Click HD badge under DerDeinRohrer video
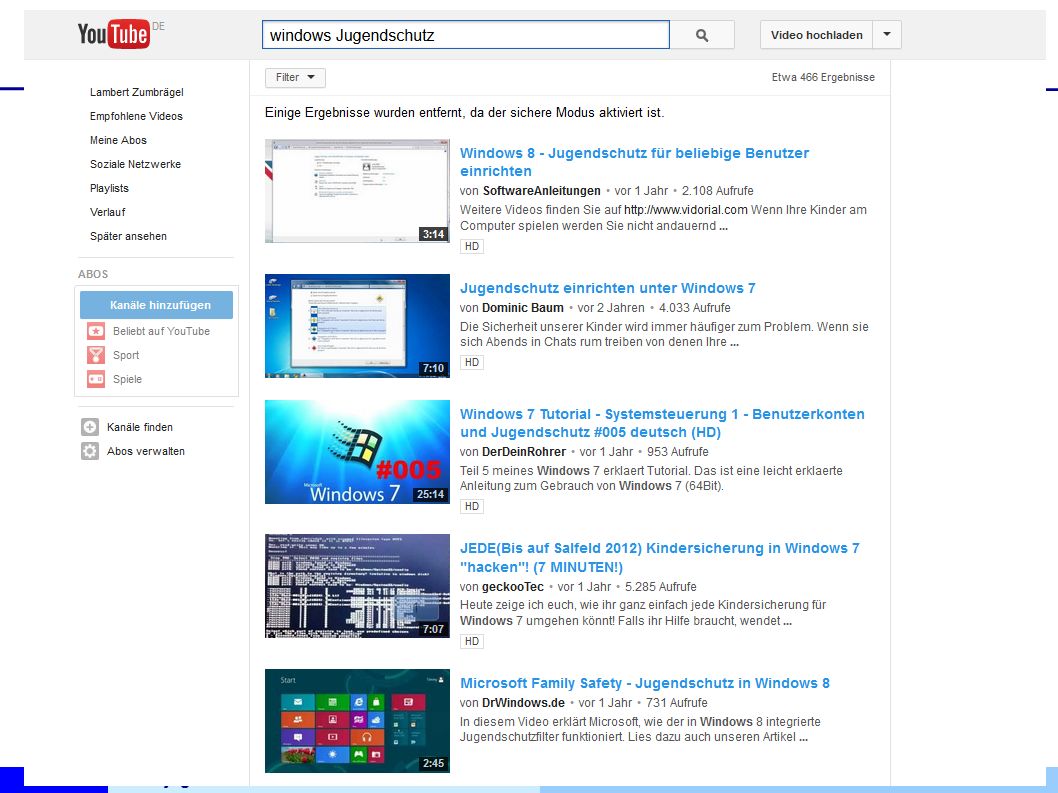 pos(472,506)
